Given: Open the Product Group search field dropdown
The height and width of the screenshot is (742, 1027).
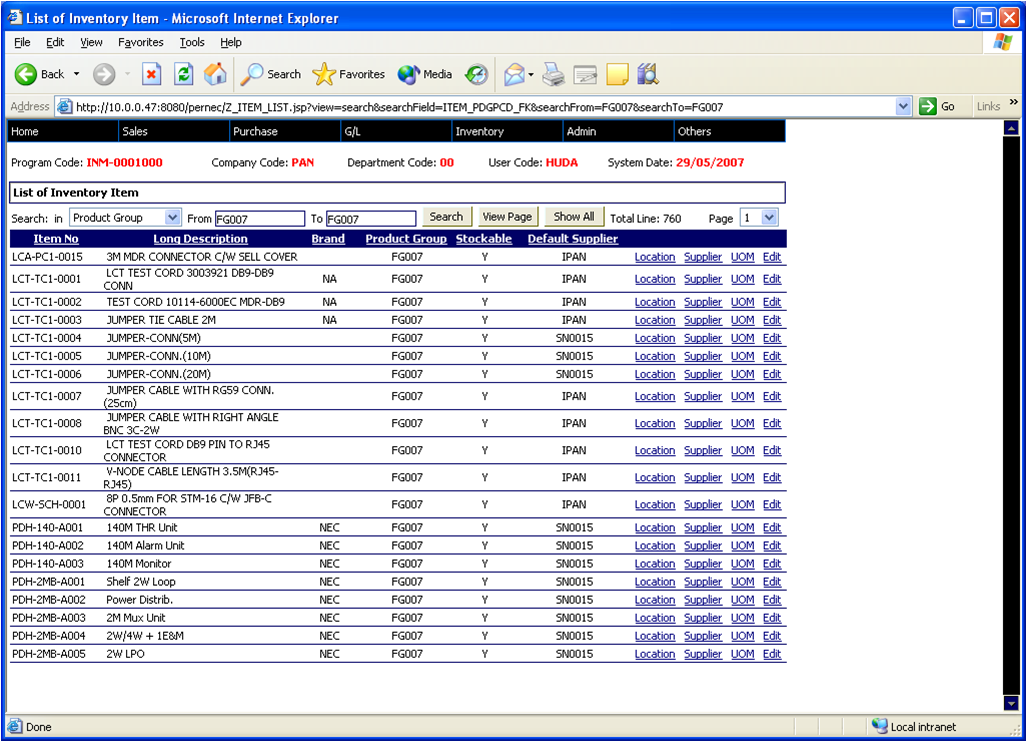Looking at the screenshot, I should coord(172,217).
